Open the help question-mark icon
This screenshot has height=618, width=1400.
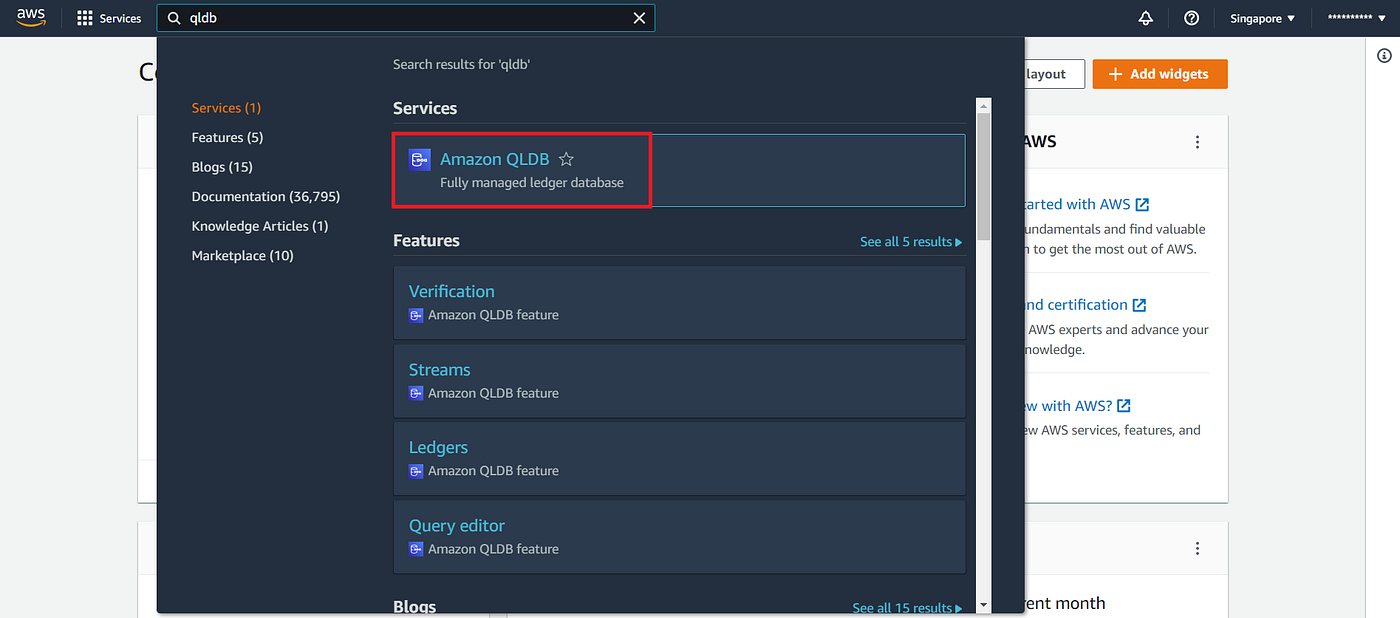pos(1190,17)
